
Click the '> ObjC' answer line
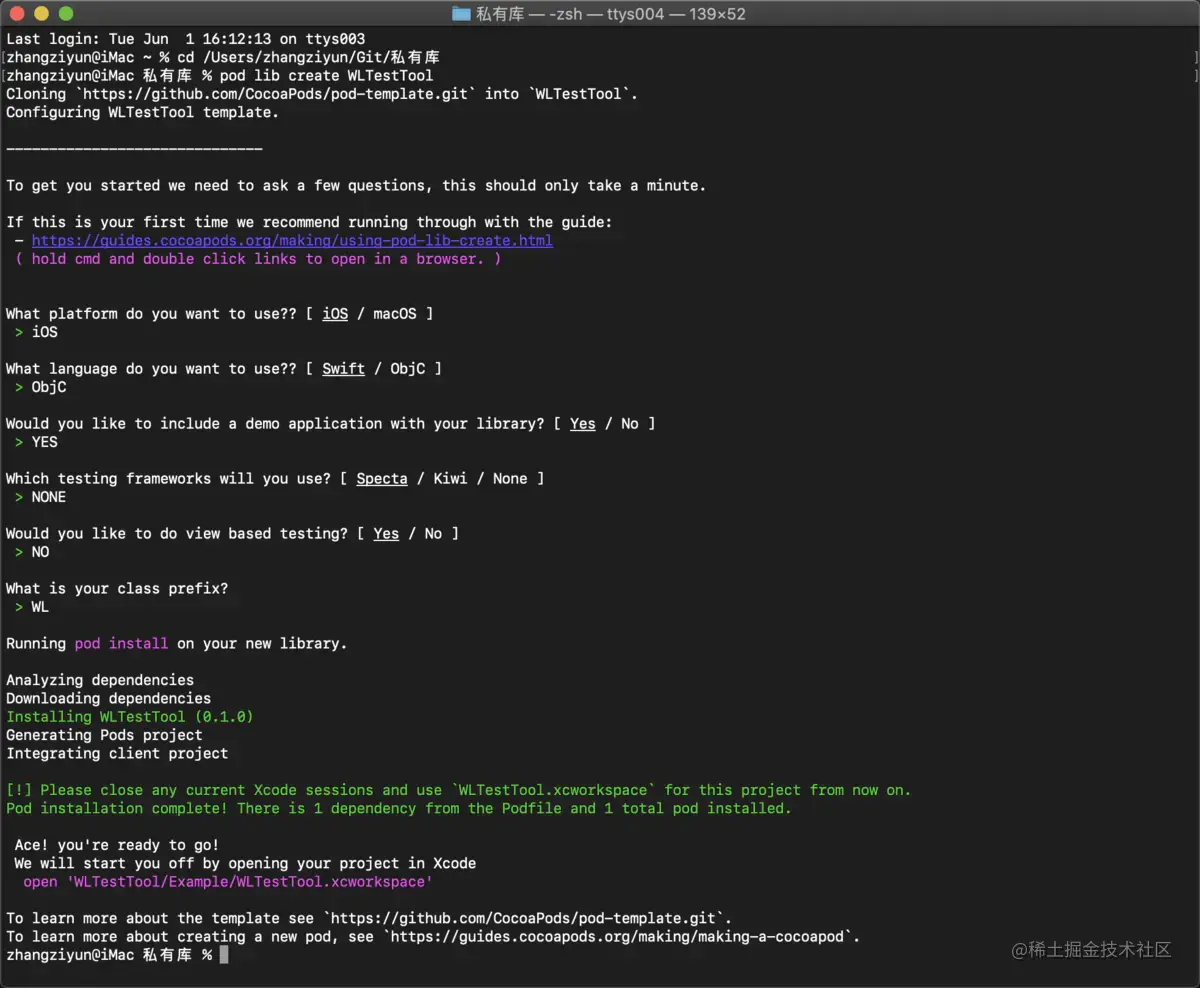coord(41,387)
